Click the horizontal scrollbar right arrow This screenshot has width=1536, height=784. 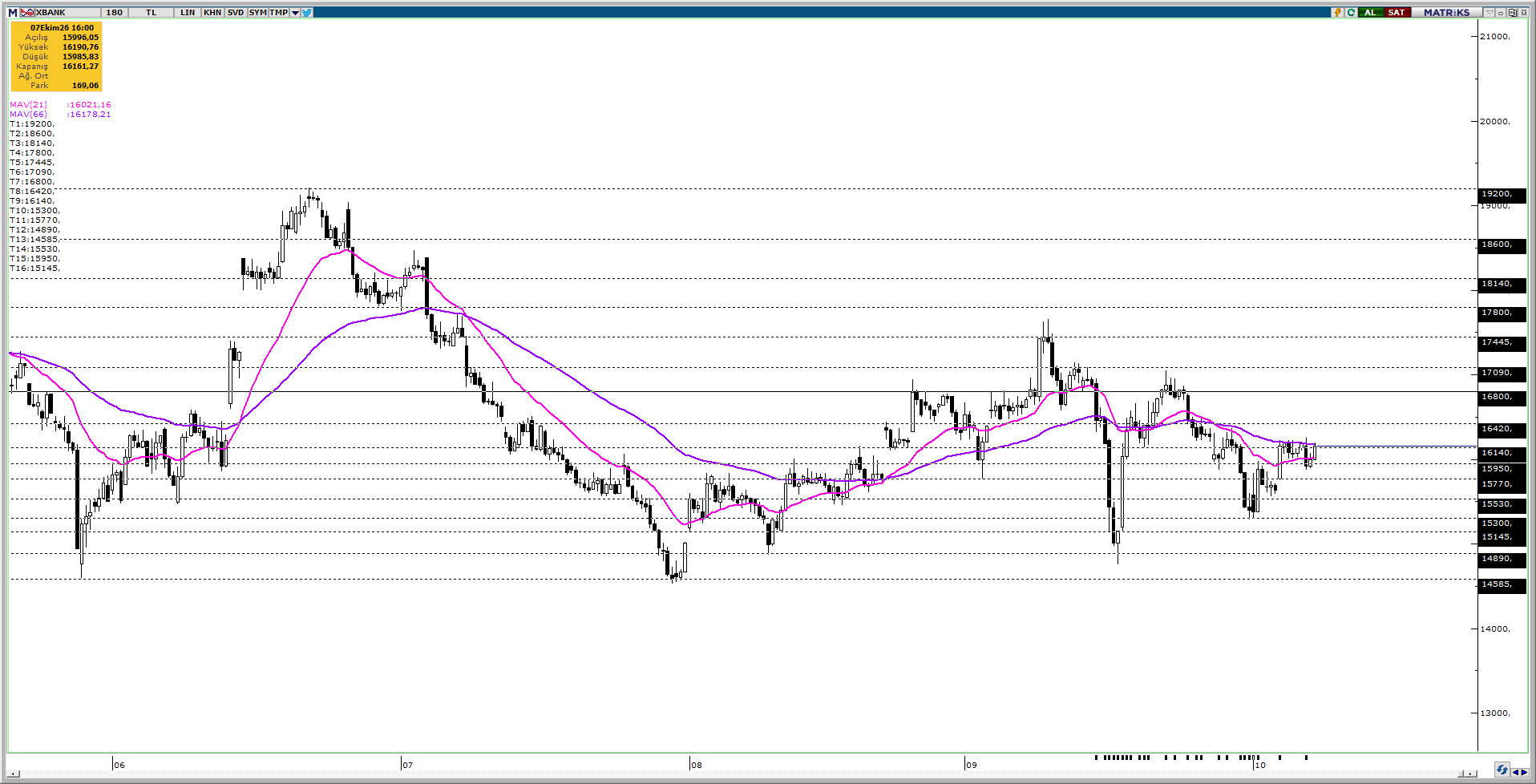pos(1470,774)
